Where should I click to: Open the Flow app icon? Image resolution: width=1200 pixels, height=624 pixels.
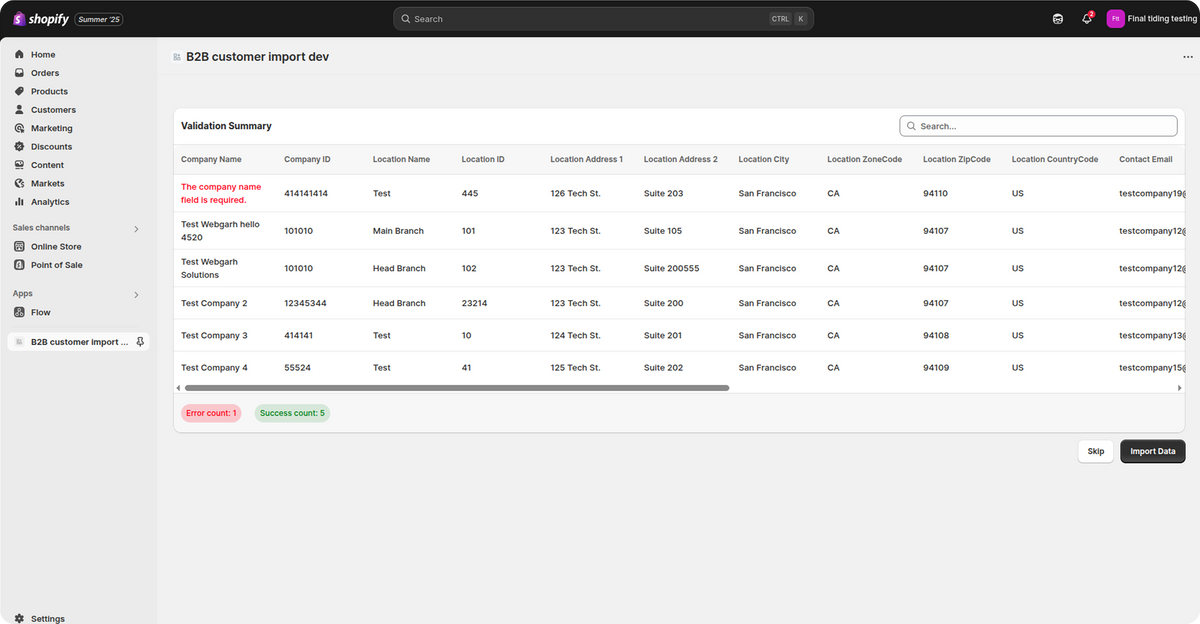click(x=19, y=312)
